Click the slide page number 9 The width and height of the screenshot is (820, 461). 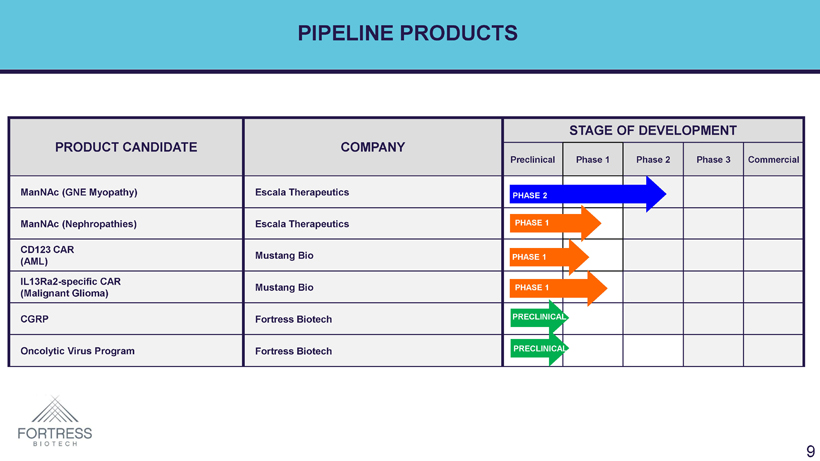(x=809, y=451)
